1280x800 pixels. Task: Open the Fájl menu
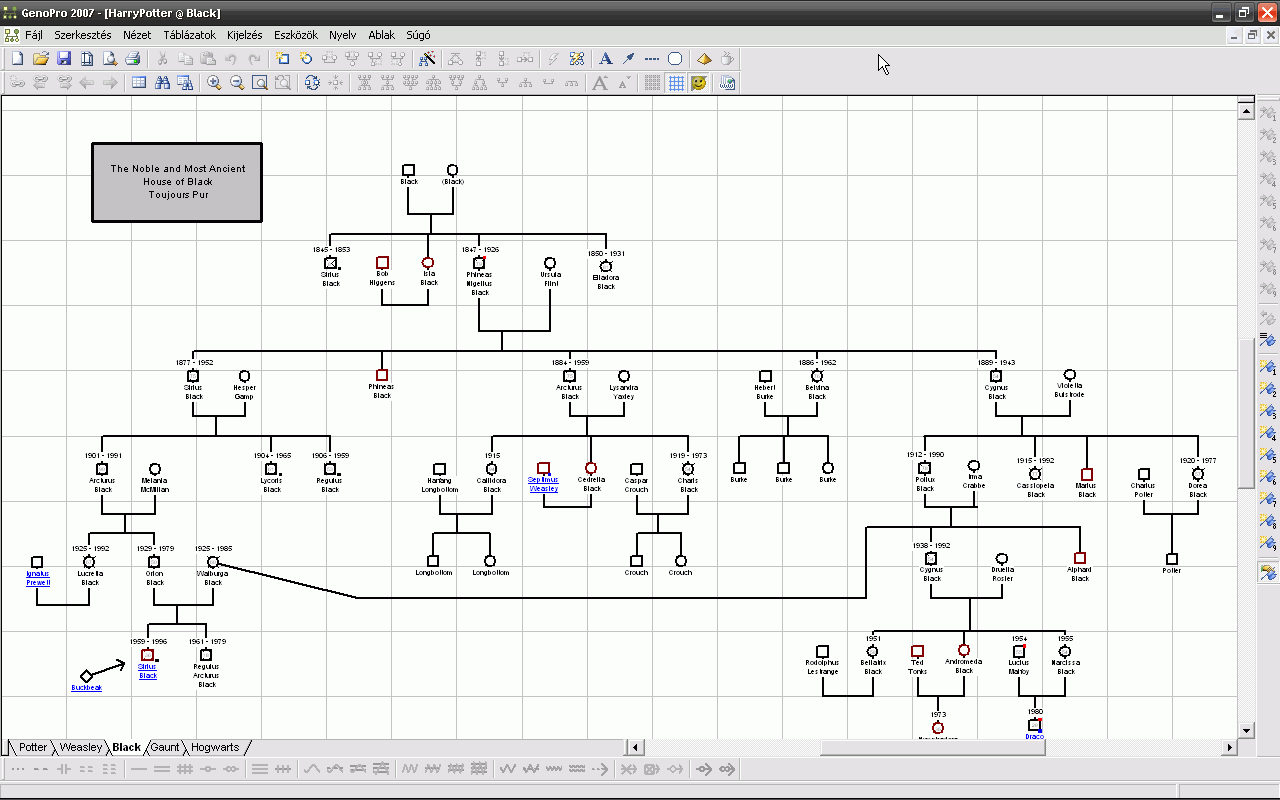33,35
